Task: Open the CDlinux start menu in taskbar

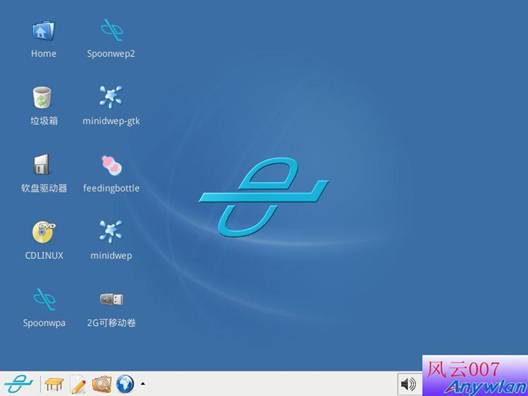Action: tap(19, 384)
